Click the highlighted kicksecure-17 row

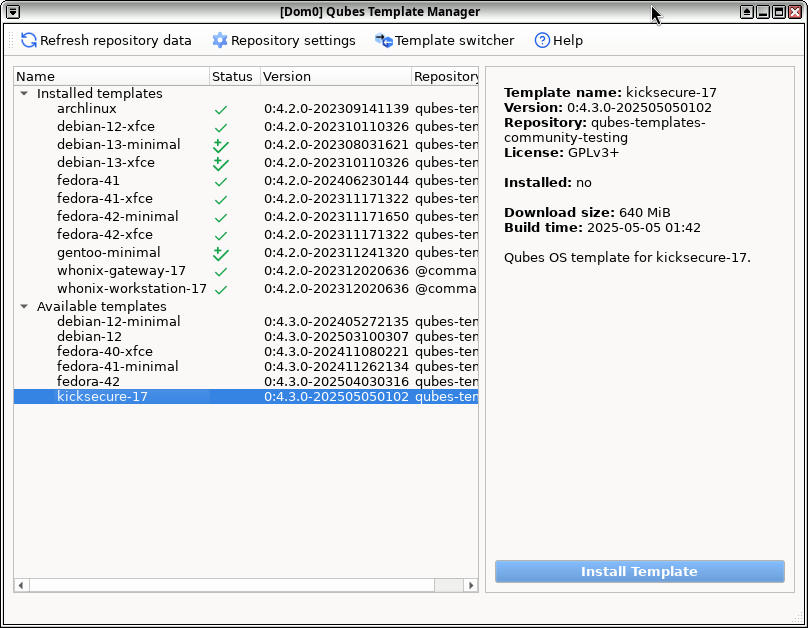click(x=246, y=397)
